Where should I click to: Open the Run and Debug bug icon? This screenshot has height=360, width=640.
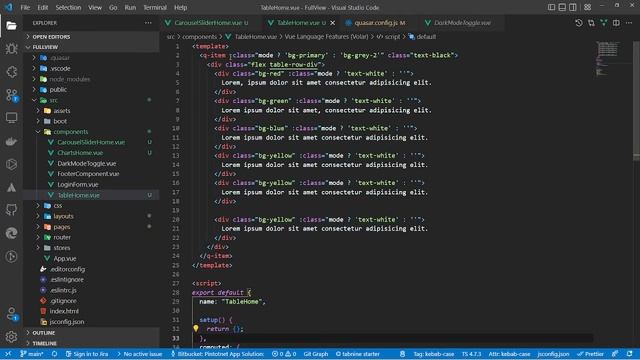point(11,49)
